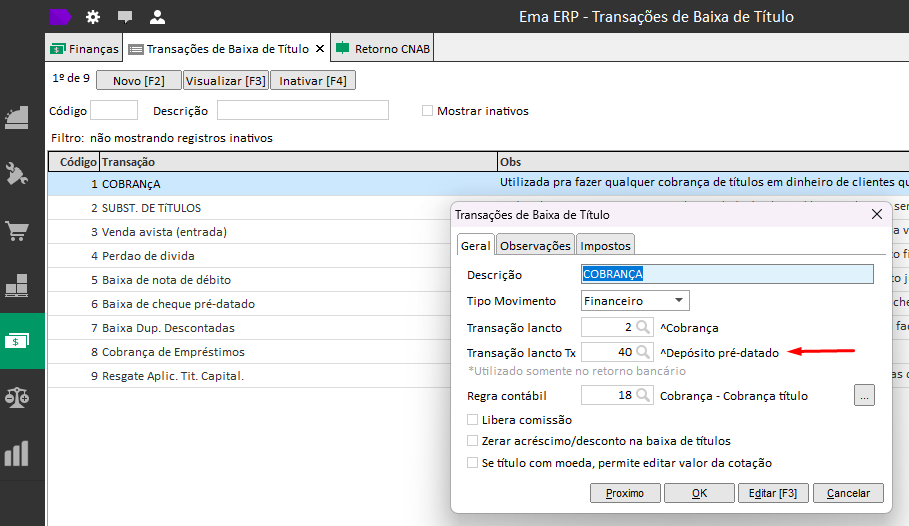Screen dimensions: 909x526
Task: Enable Libera comissão checkbox
Action: point(472,419)
